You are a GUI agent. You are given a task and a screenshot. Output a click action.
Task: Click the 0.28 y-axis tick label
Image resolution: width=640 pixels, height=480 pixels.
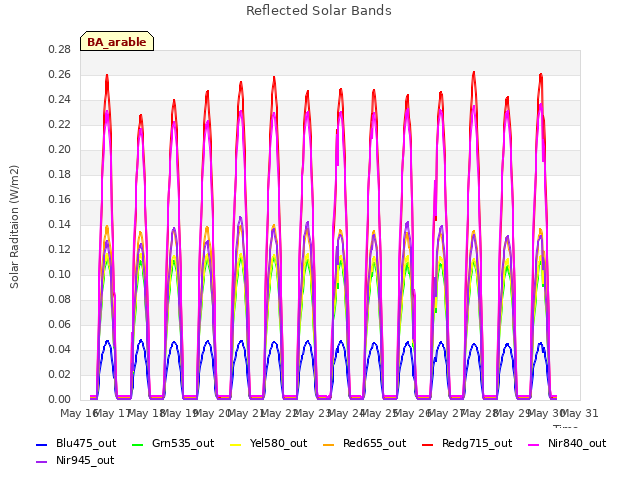(x=60, y=49)
